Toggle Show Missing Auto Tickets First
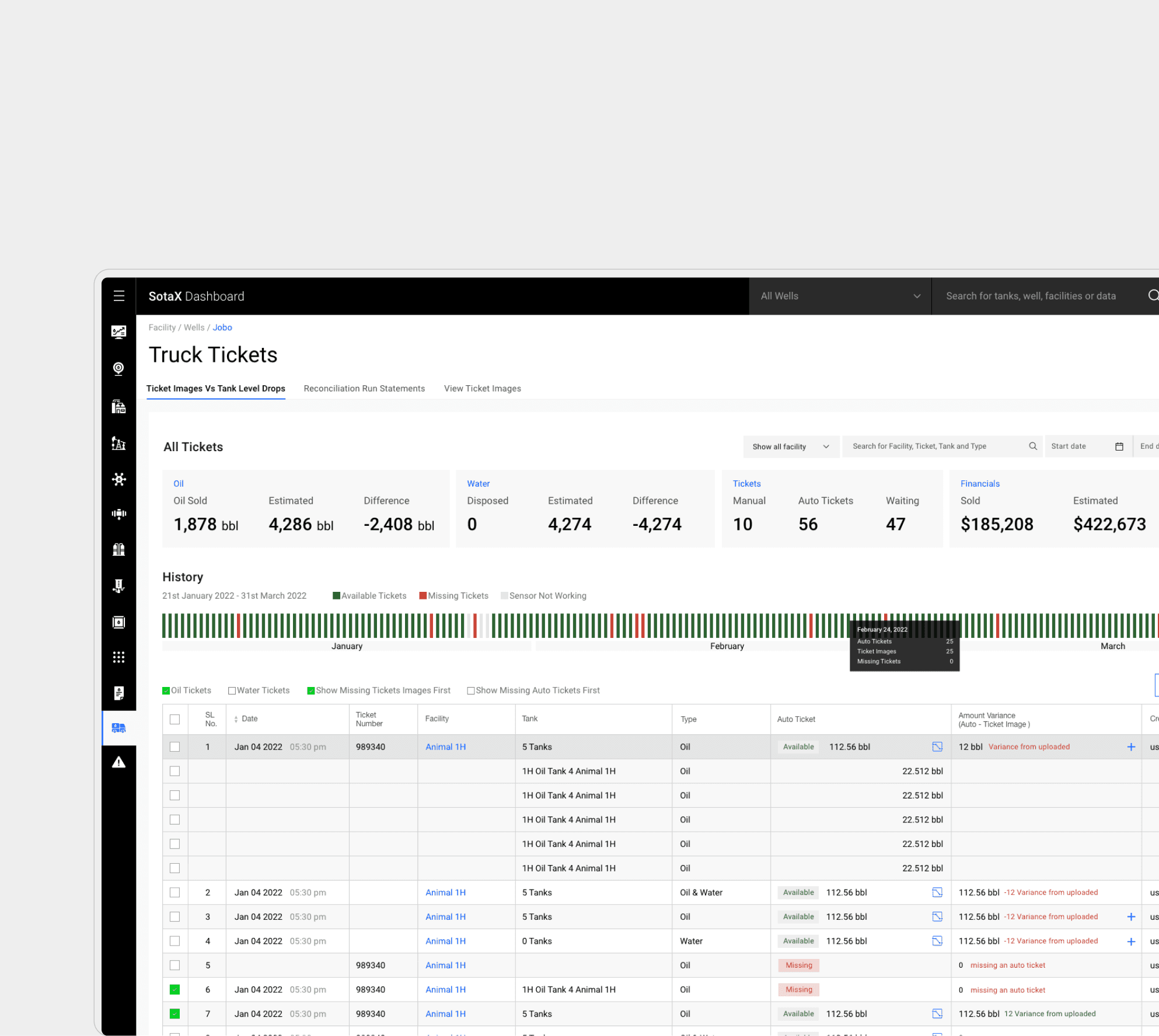 tap(470, 691)
